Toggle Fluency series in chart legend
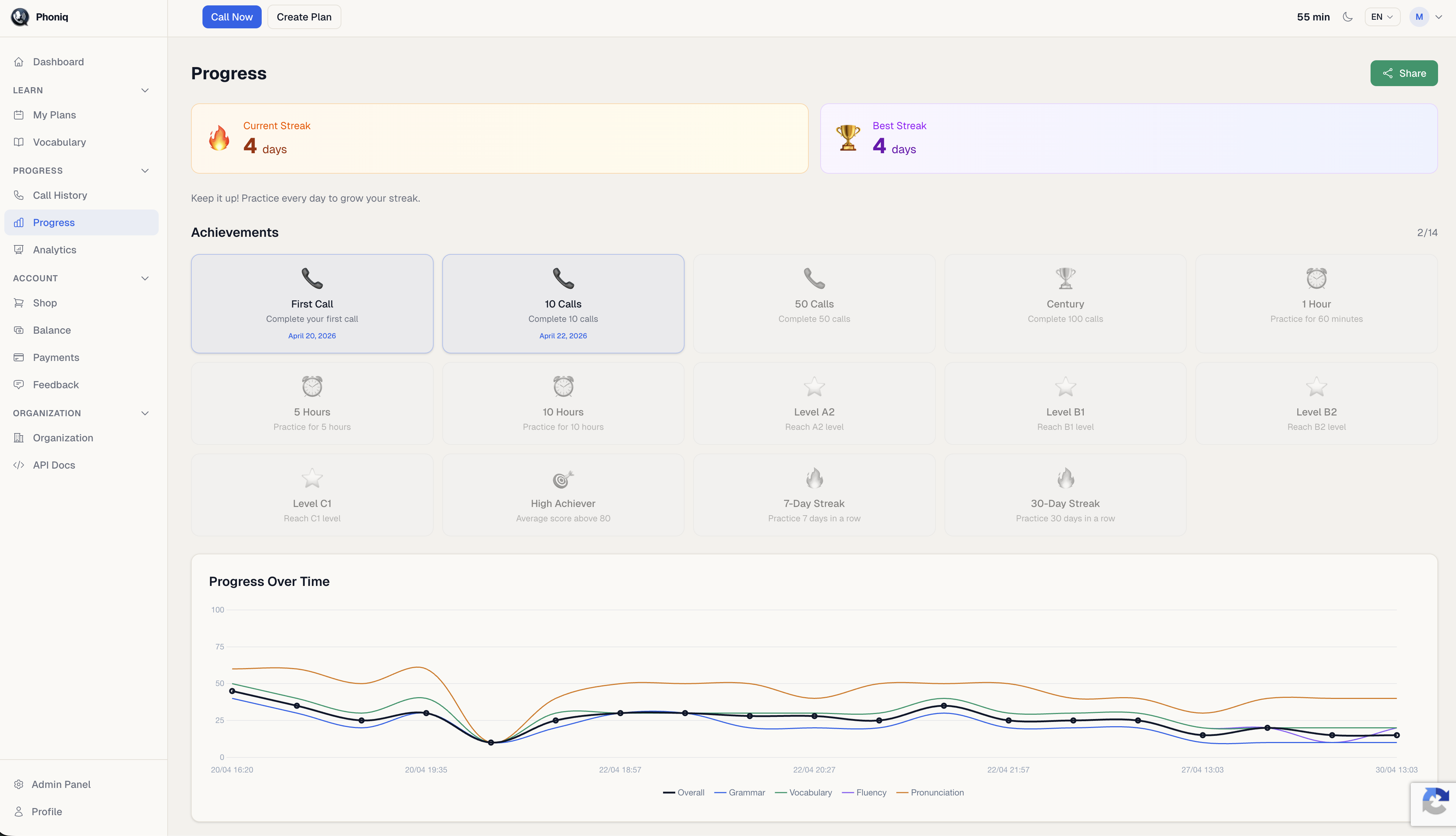This screenshot has width=1456, height=836. pyautogui.click(x=864, y=792)
